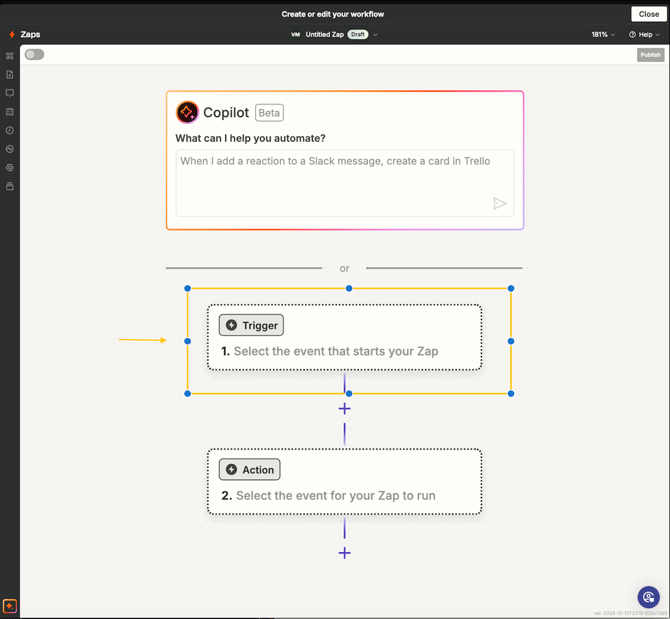Open the circular status icon in sidebar
The width and height of the screenshot is (670, 619).
[x=10, y=149]
